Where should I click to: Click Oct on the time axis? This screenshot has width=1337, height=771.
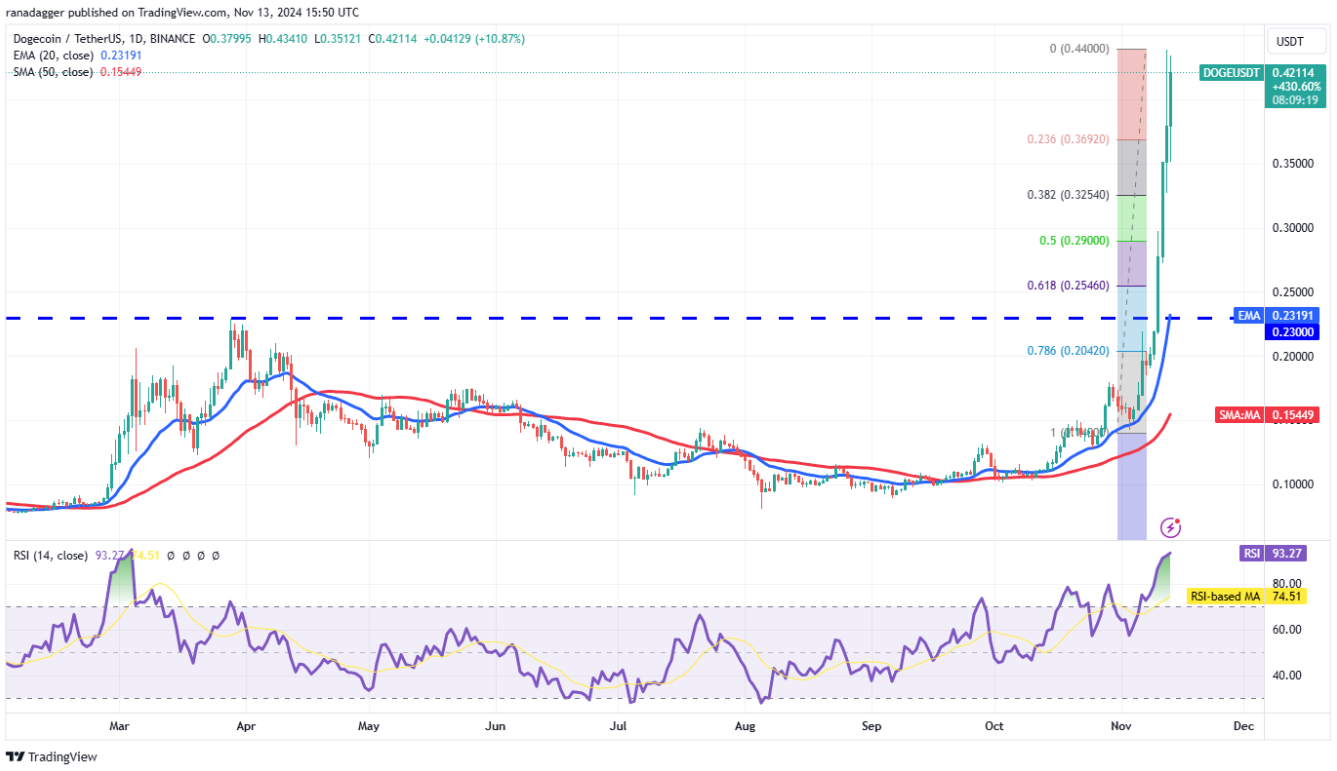click(x=993, y=726)
